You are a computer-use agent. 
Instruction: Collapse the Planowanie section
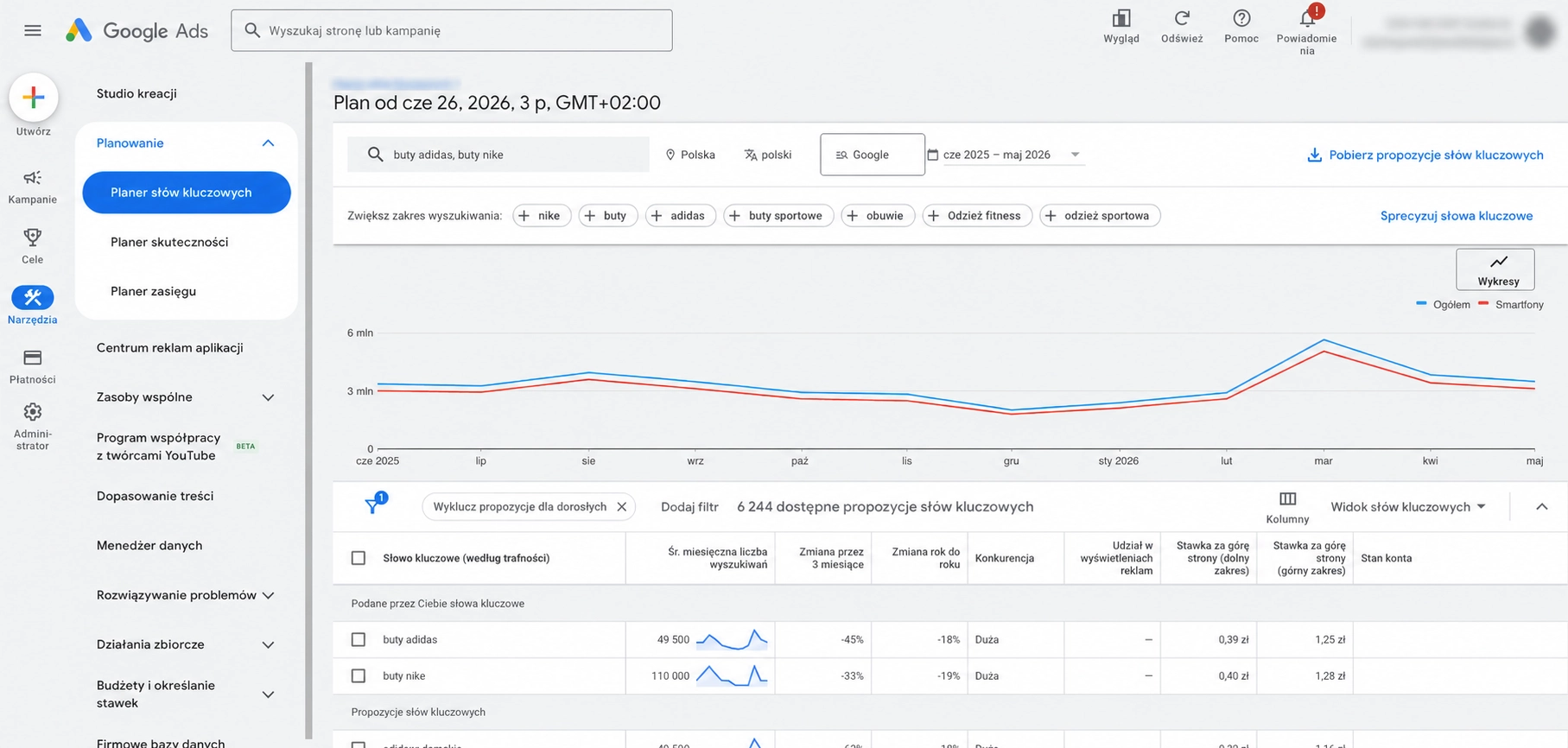(x=268, y=143)
